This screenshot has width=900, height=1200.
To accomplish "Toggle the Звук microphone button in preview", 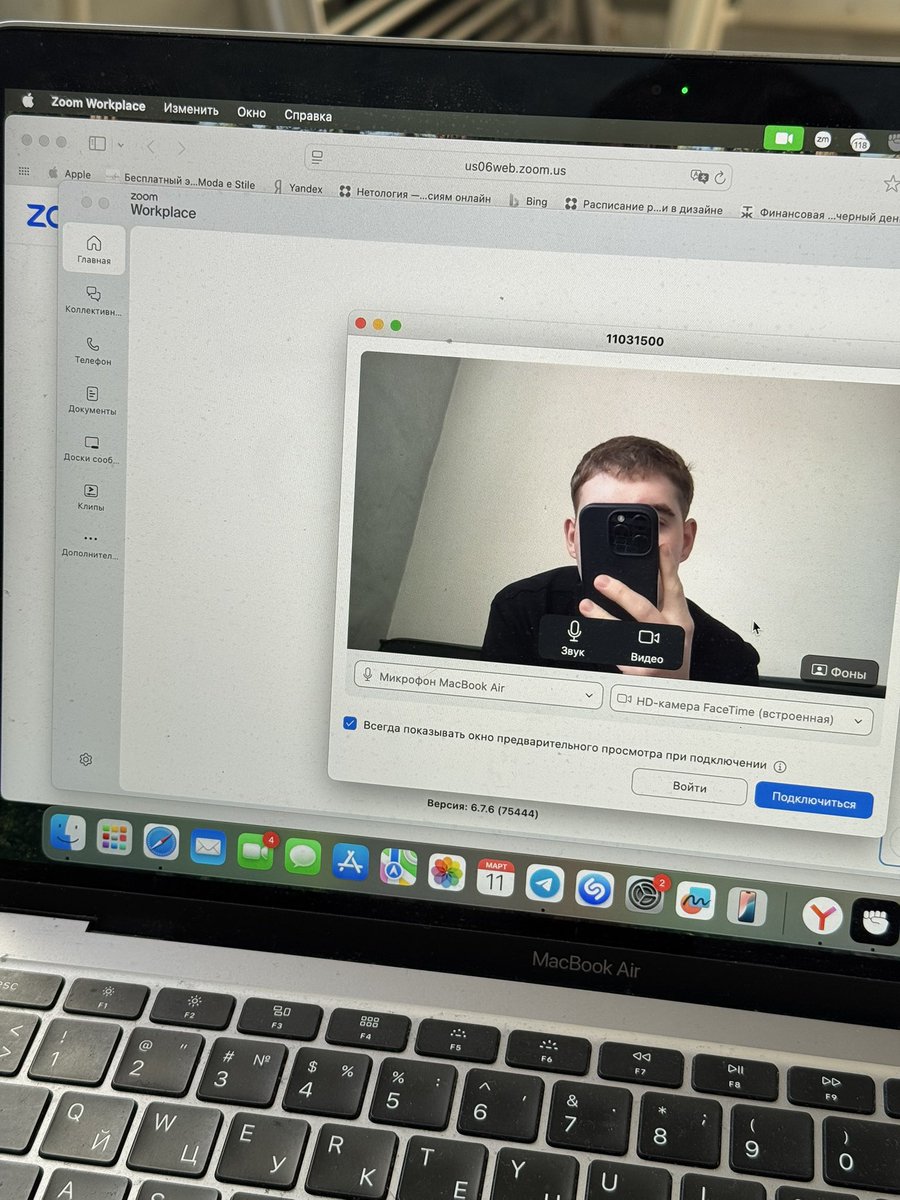I will click(574, 639).
